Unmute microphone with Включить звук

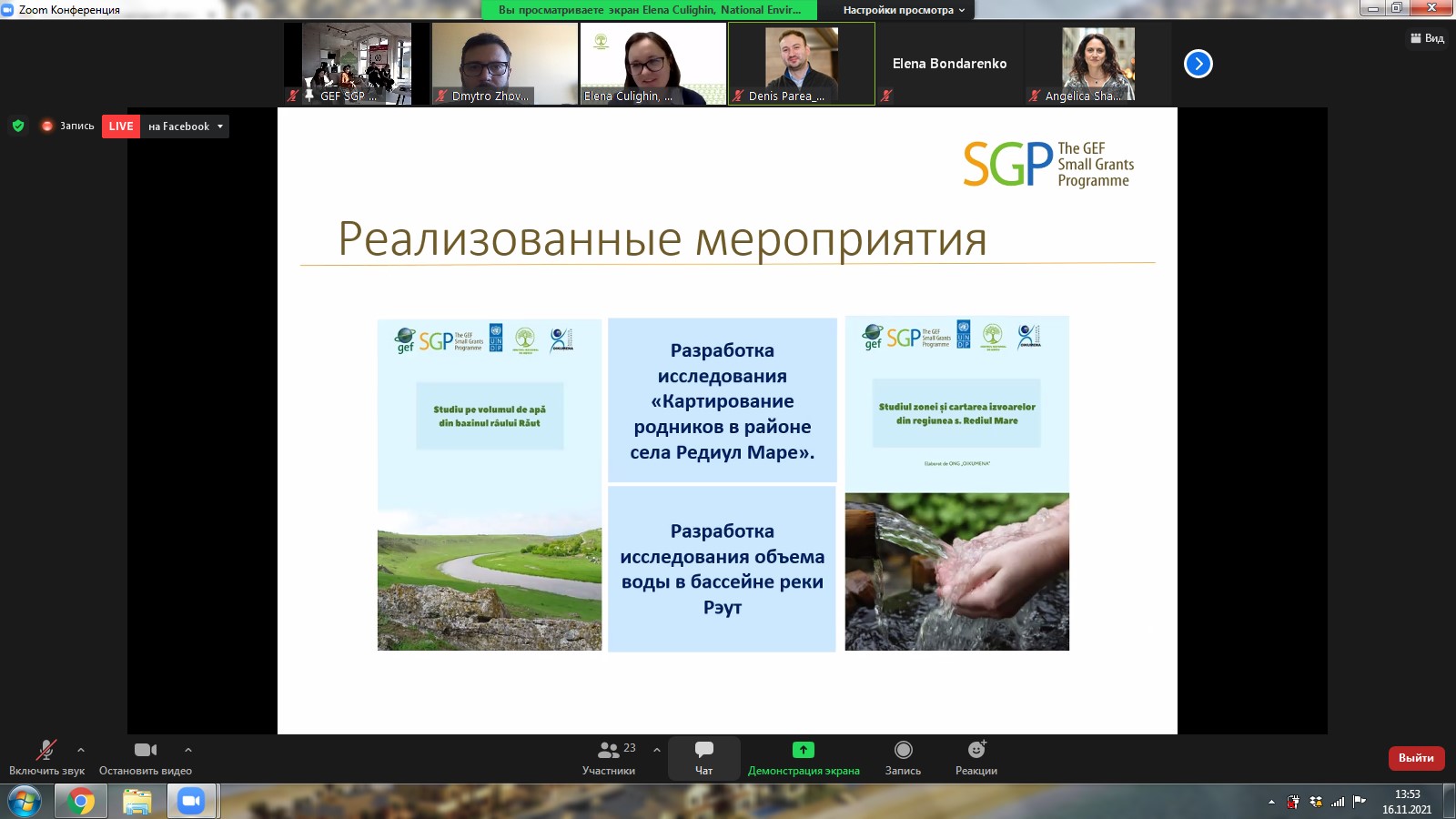tap(46, 758)
